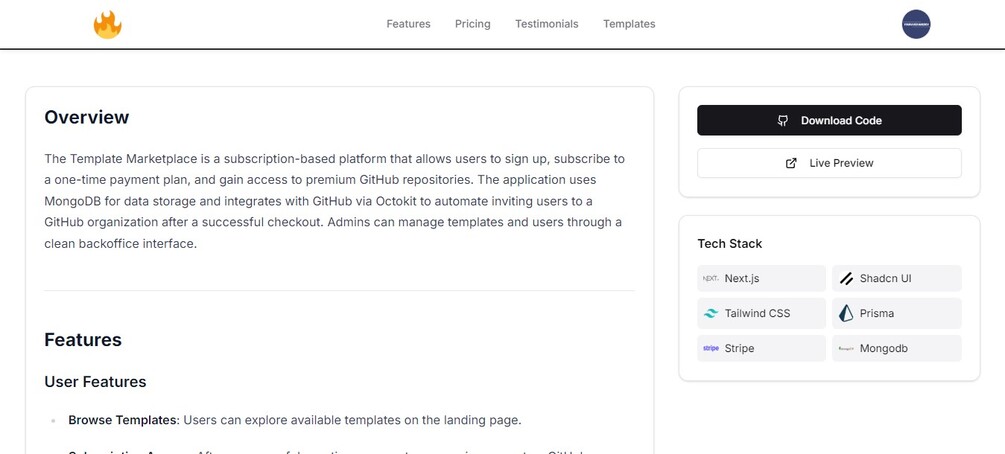Click the Stripe logo icon
The height and width of the screenshot is (454, 1005).
coord(711,349)
